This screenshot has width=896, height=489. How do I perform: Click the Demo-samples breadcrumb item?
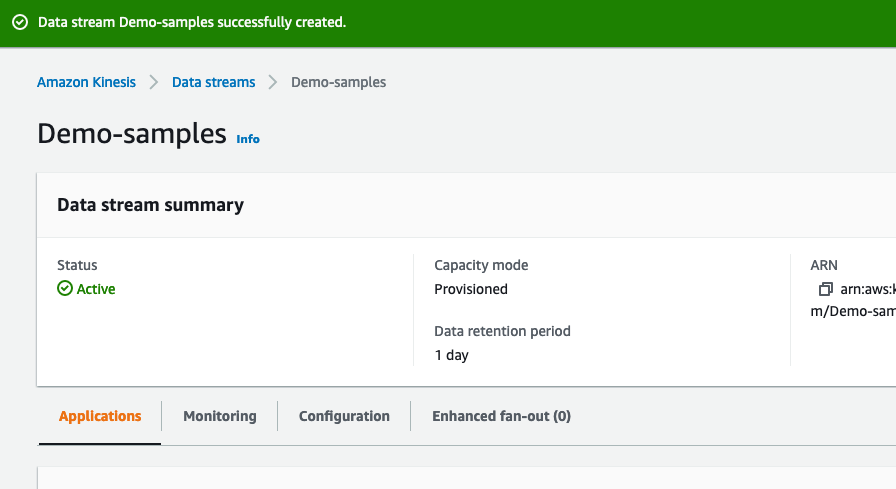(x=338, y=82)
